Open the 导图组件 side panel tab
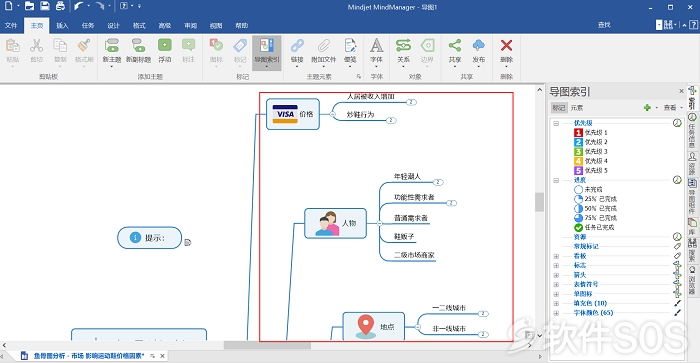Viewport: 700px width, 363px height. tap(692, 196)
